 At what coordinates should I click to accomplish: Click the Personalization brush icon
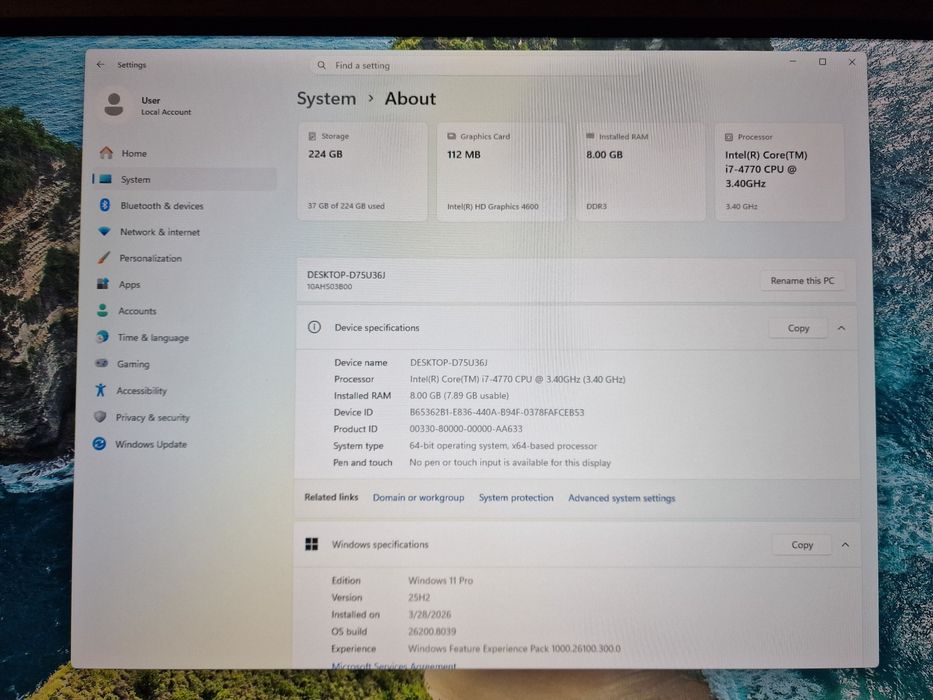click(x=104, y=258)
